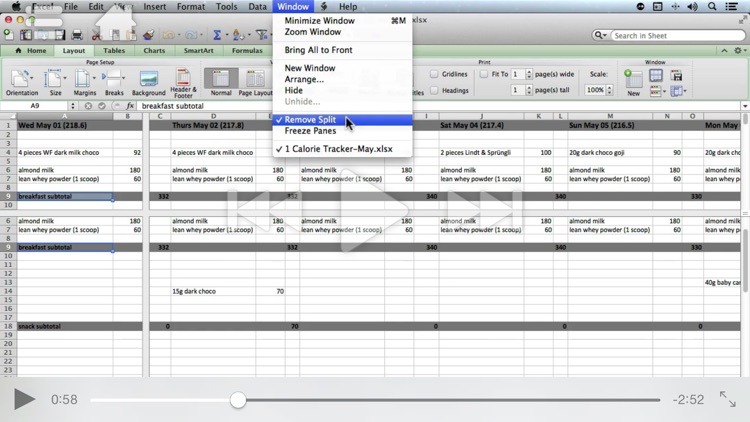Open the Format menu

[191, 7]
